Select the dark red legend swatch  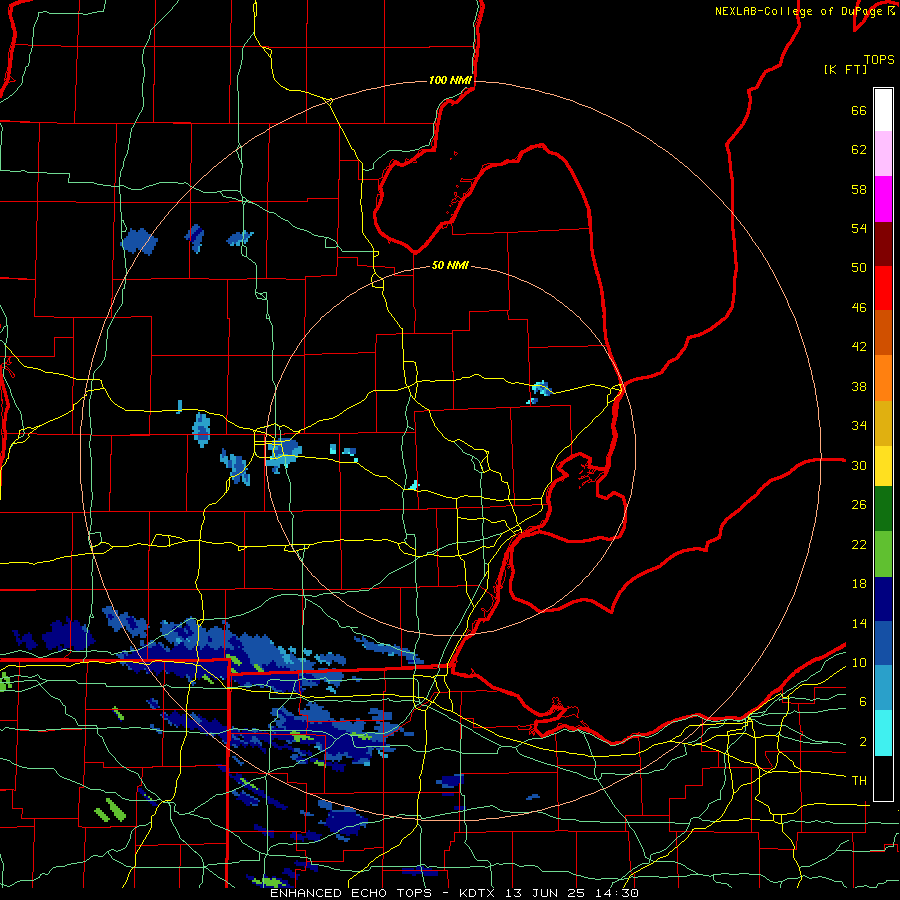pyautogui.click(x=883, y=244)
